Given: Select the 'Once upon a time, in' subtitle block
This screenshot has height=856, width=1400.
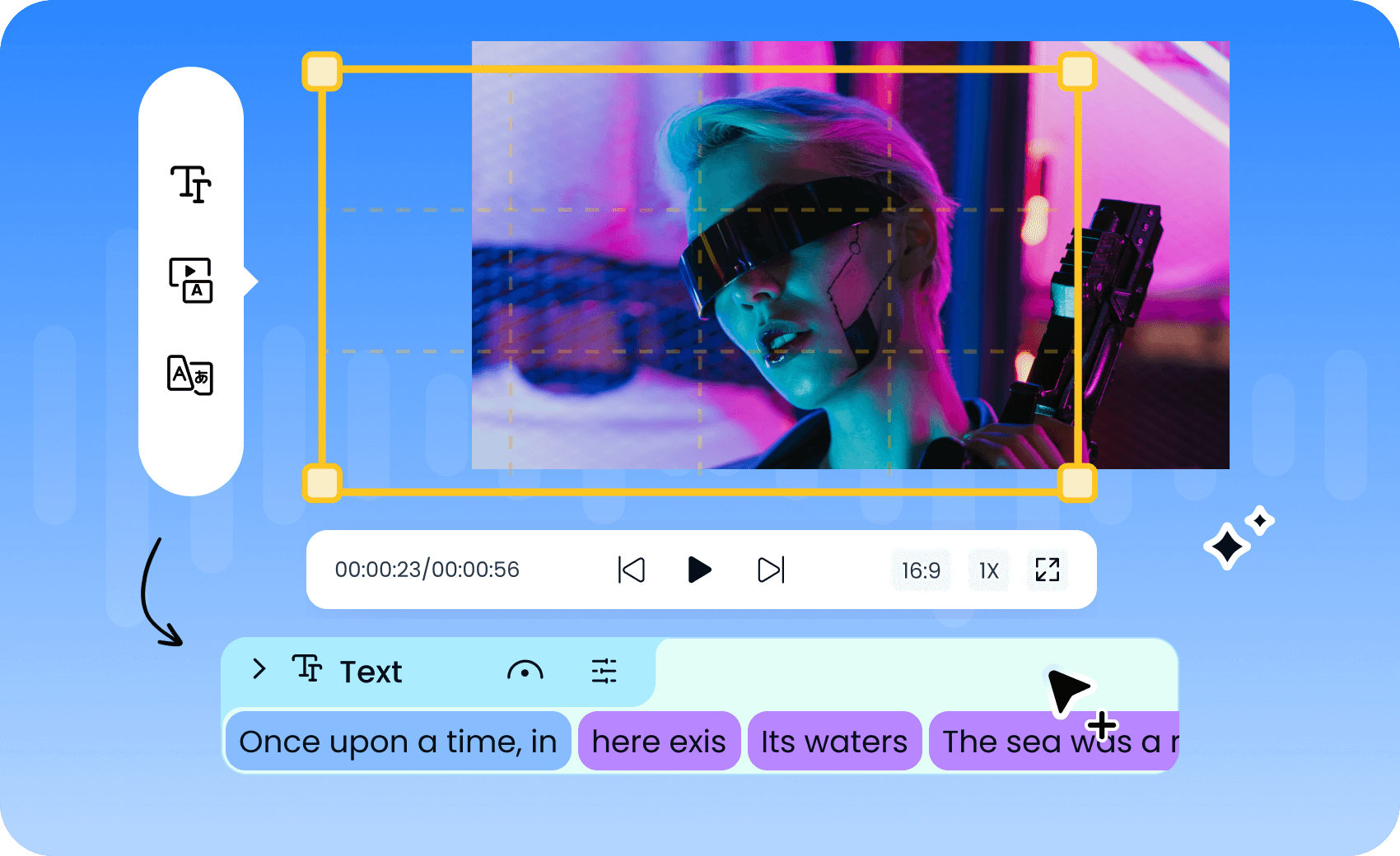Looking at the screenshot, I should tap(397, 741).
